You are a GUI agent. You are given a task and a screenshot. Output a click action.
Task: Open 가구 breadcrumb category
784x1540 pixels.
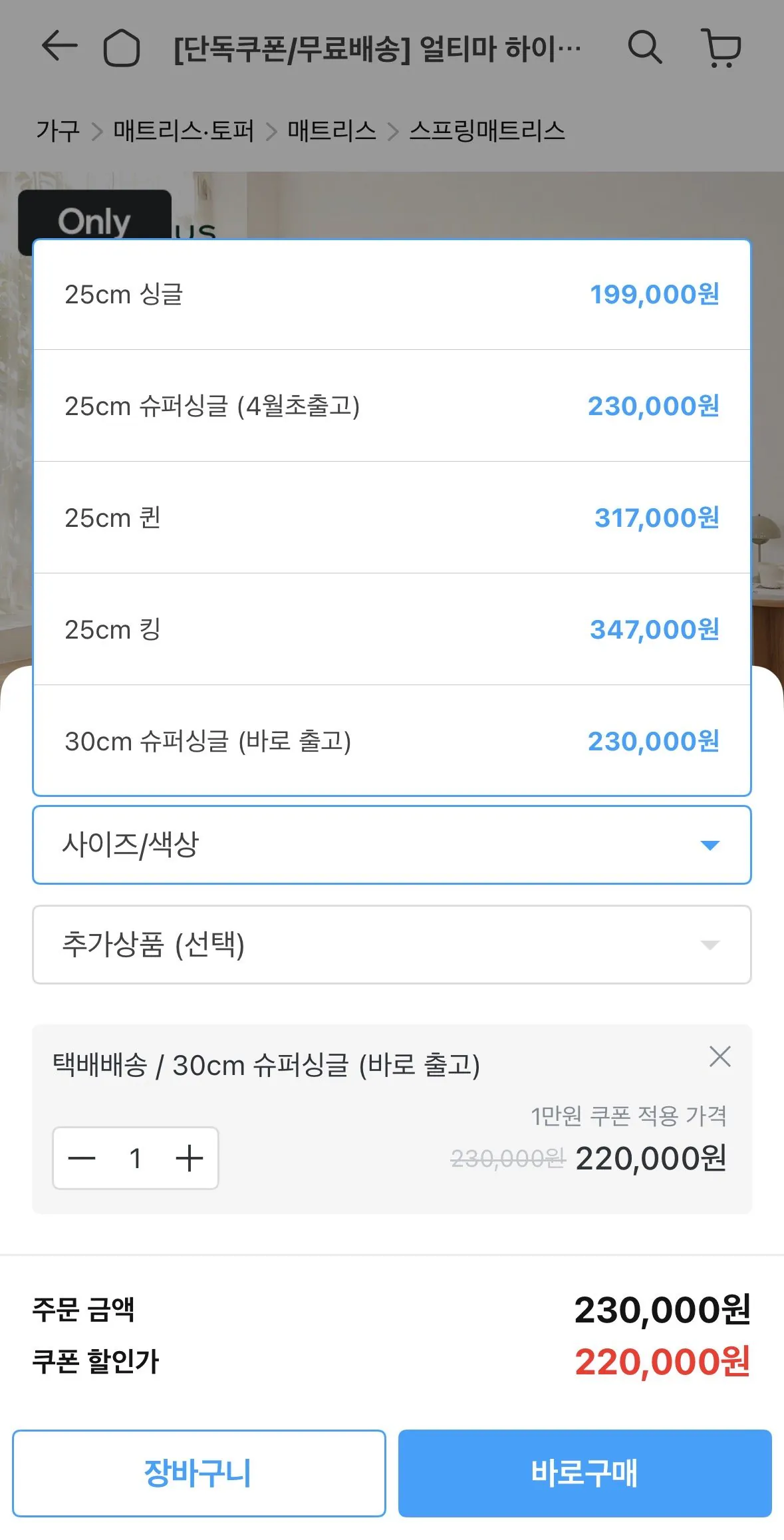(57, 130)
